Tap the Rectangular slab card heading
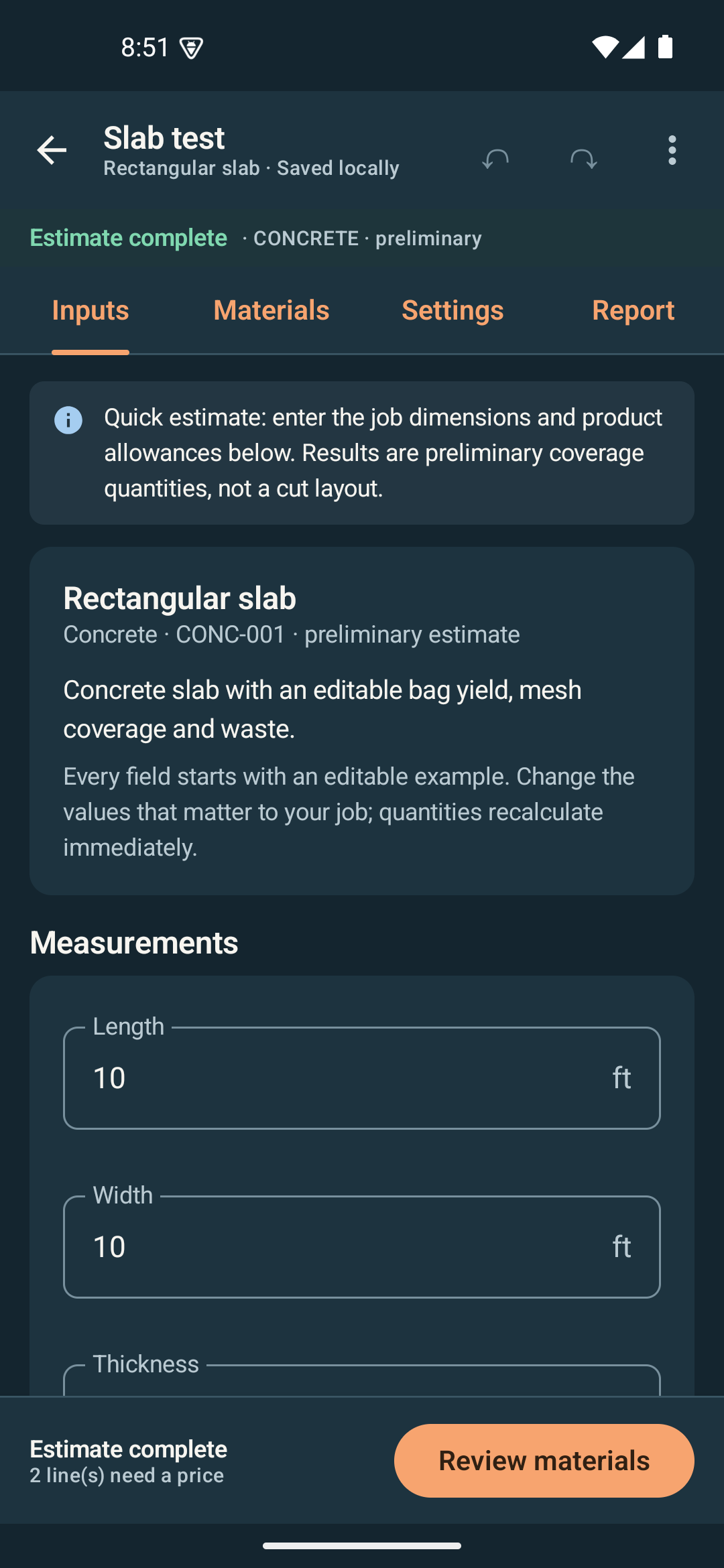This screenshot has height=1568, width=724. pos(180,598)
